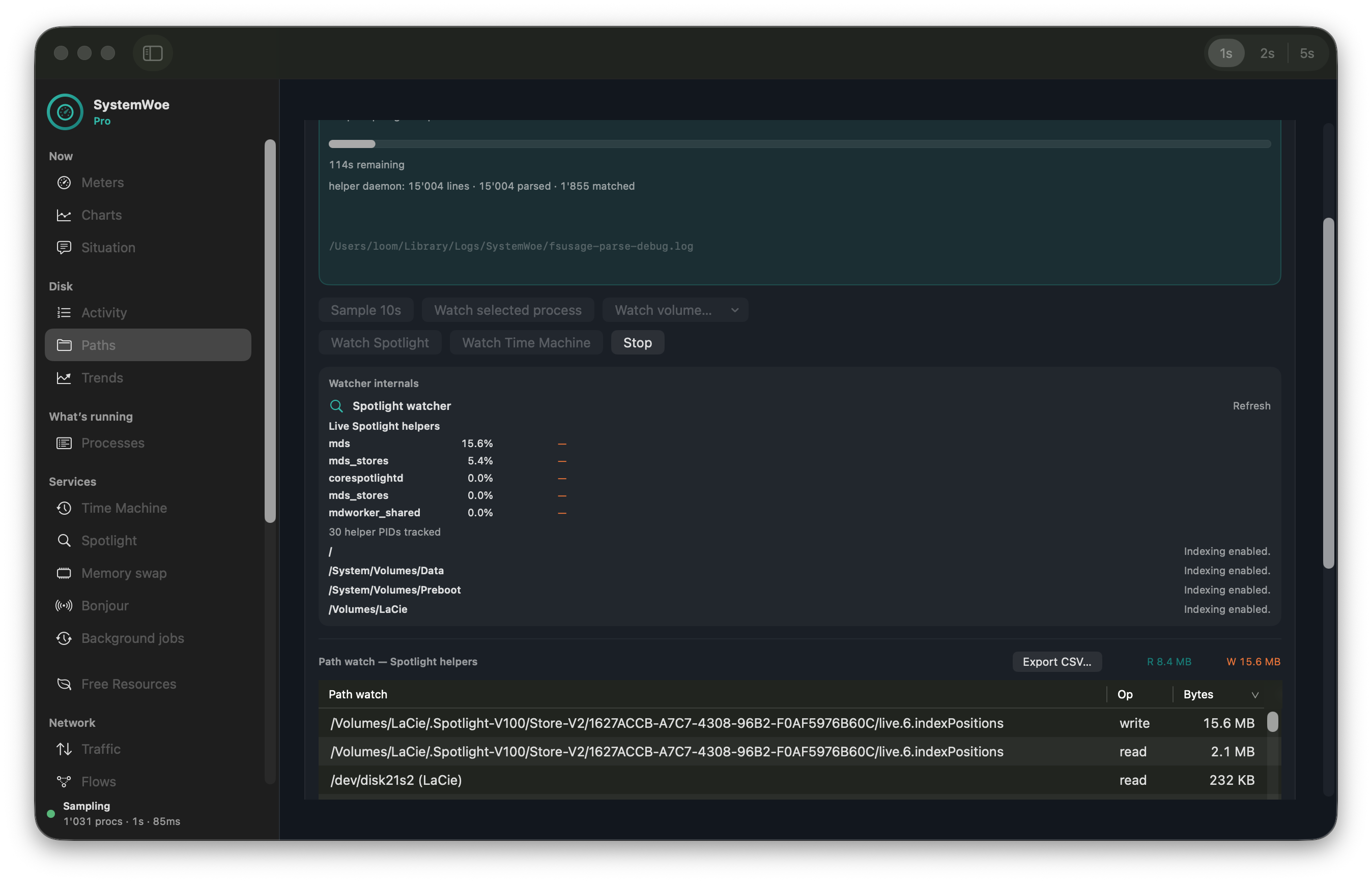Click the SystemWoe gauge logo
The width and height of the screenshot is (1372, 883).
tap(65, 112)
